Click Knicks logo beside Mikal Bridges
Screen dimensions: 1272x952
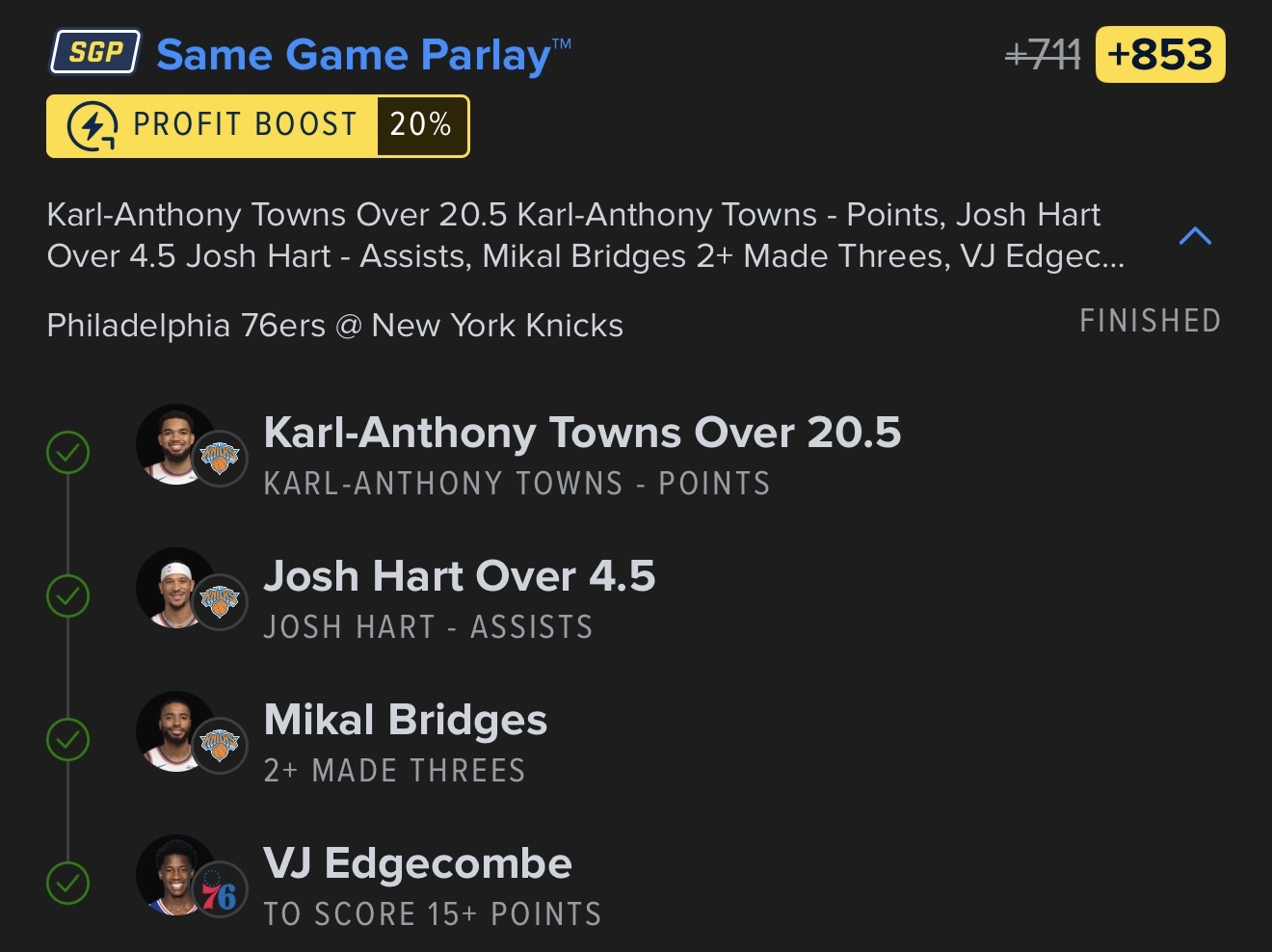[220, 745]
